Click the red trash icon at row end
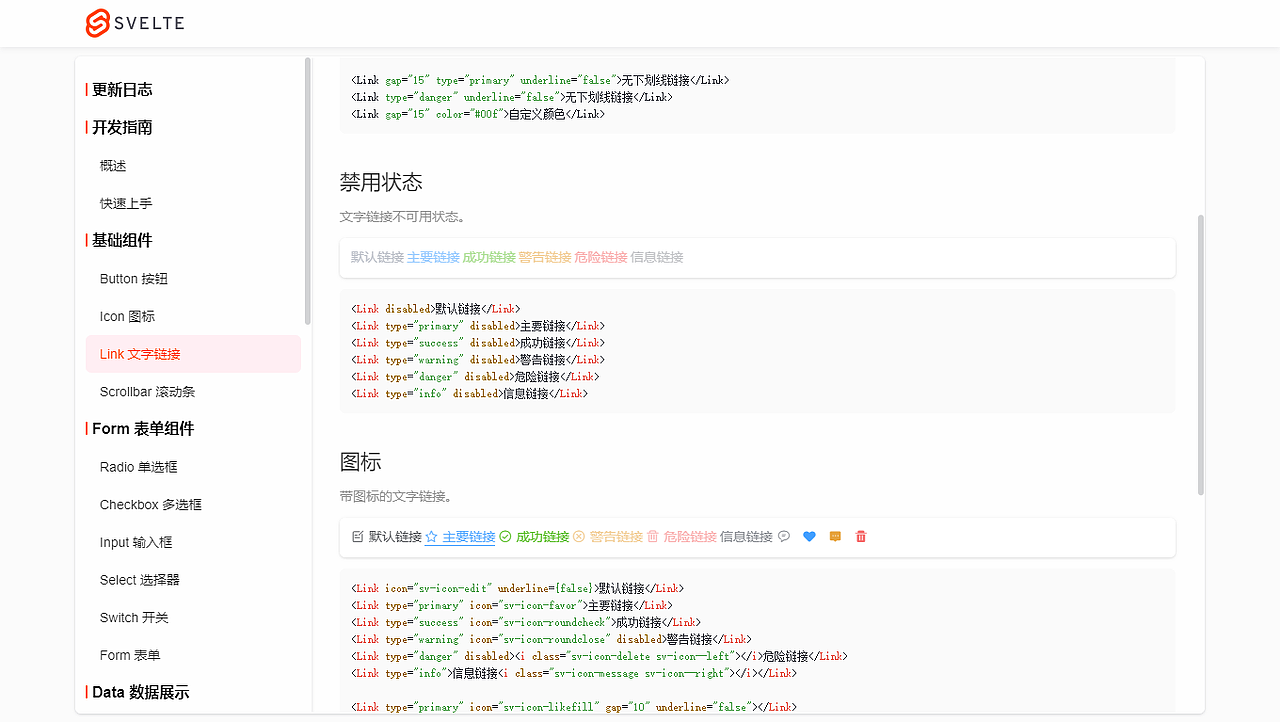This screenshot has height=722, width=1280. coord(860,536)
